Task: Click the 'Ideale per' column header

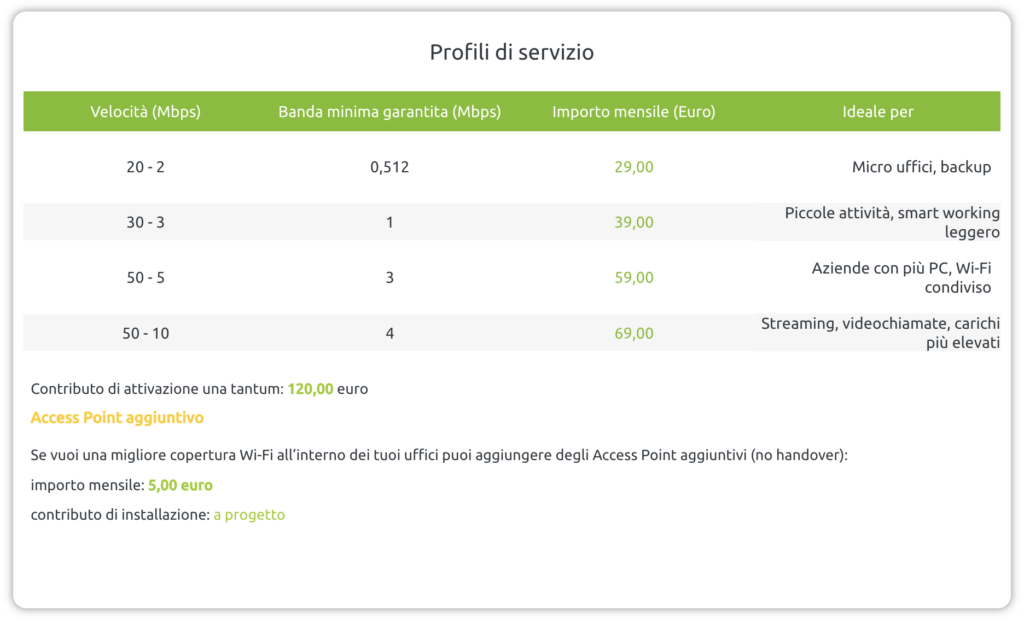Action: [877, 112]
